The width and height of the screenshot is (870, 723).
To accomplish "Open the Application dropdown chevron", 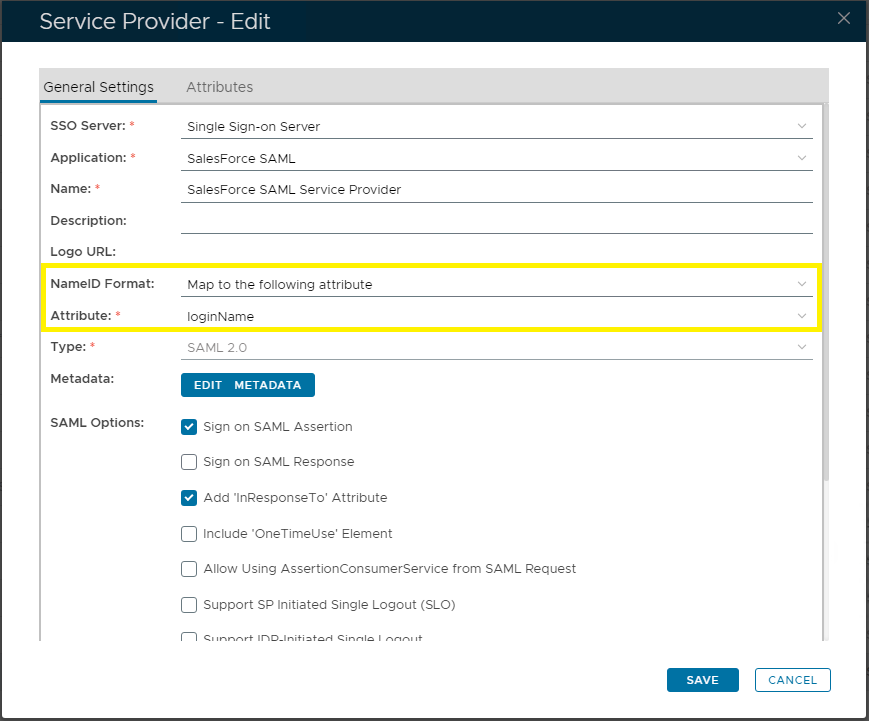I will [x=801, y=158].
